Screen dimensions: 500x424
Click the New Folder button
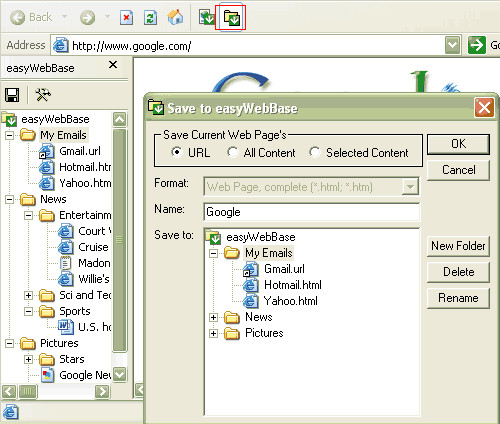pyautogui.click(x=458, y=246)
